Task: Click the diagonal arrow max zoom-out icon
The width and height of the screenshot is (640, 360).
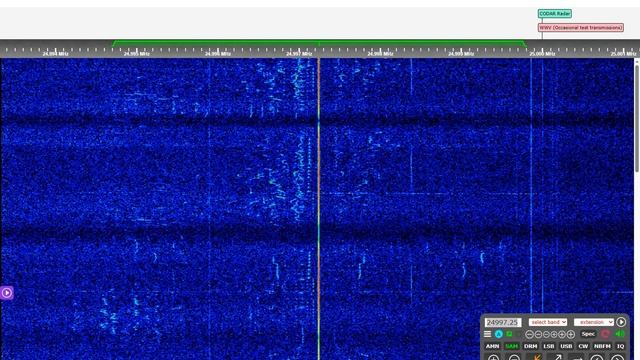Action: click(558, 357)
